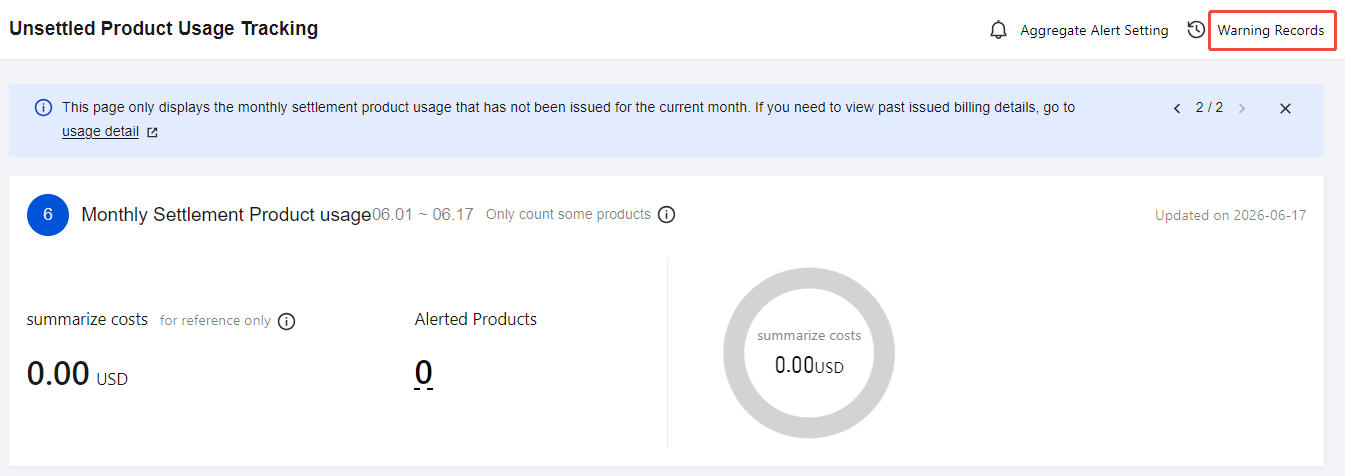Click the Alerted Products count 0
This screenshot has height=476, width=1345.
[x=424, y=372]
